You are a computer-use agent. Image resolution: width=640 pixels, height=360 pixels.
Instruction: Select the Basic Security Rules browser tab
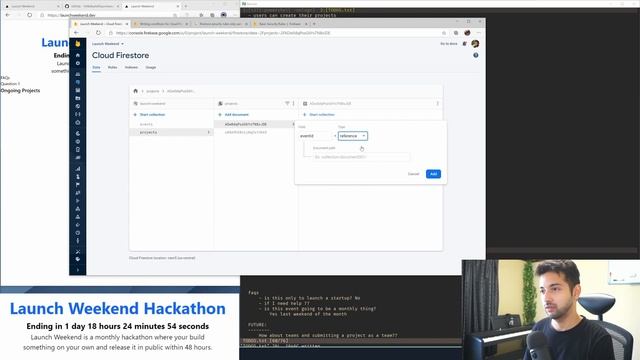[x=280, y=24]
